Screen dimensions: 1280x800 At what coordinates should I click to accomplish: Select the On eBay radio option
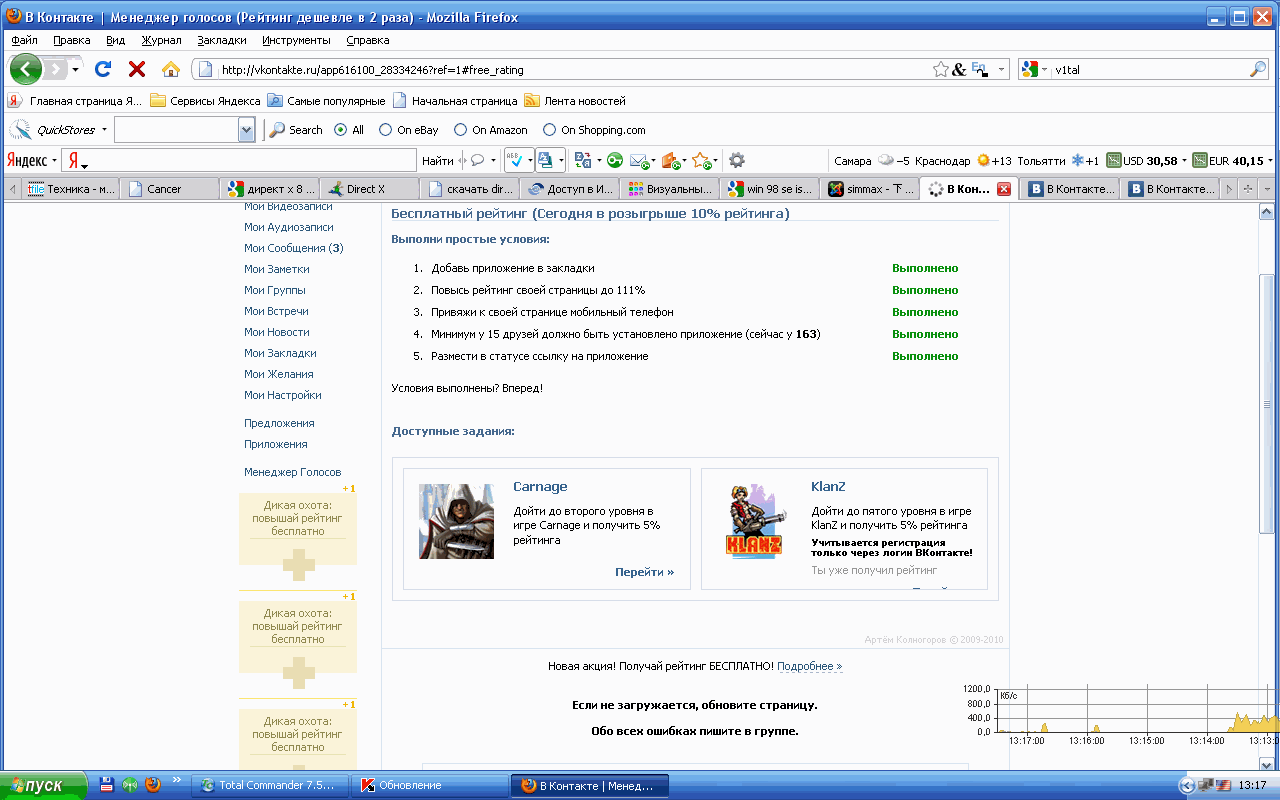tap(385, 130)
